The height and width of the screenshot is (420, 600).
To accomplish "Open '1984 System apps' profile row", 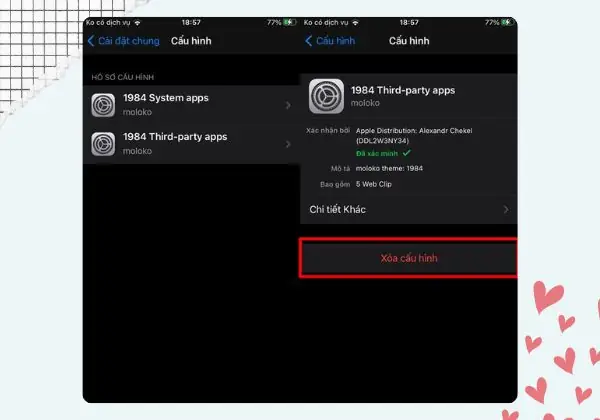I will point(191,105).
